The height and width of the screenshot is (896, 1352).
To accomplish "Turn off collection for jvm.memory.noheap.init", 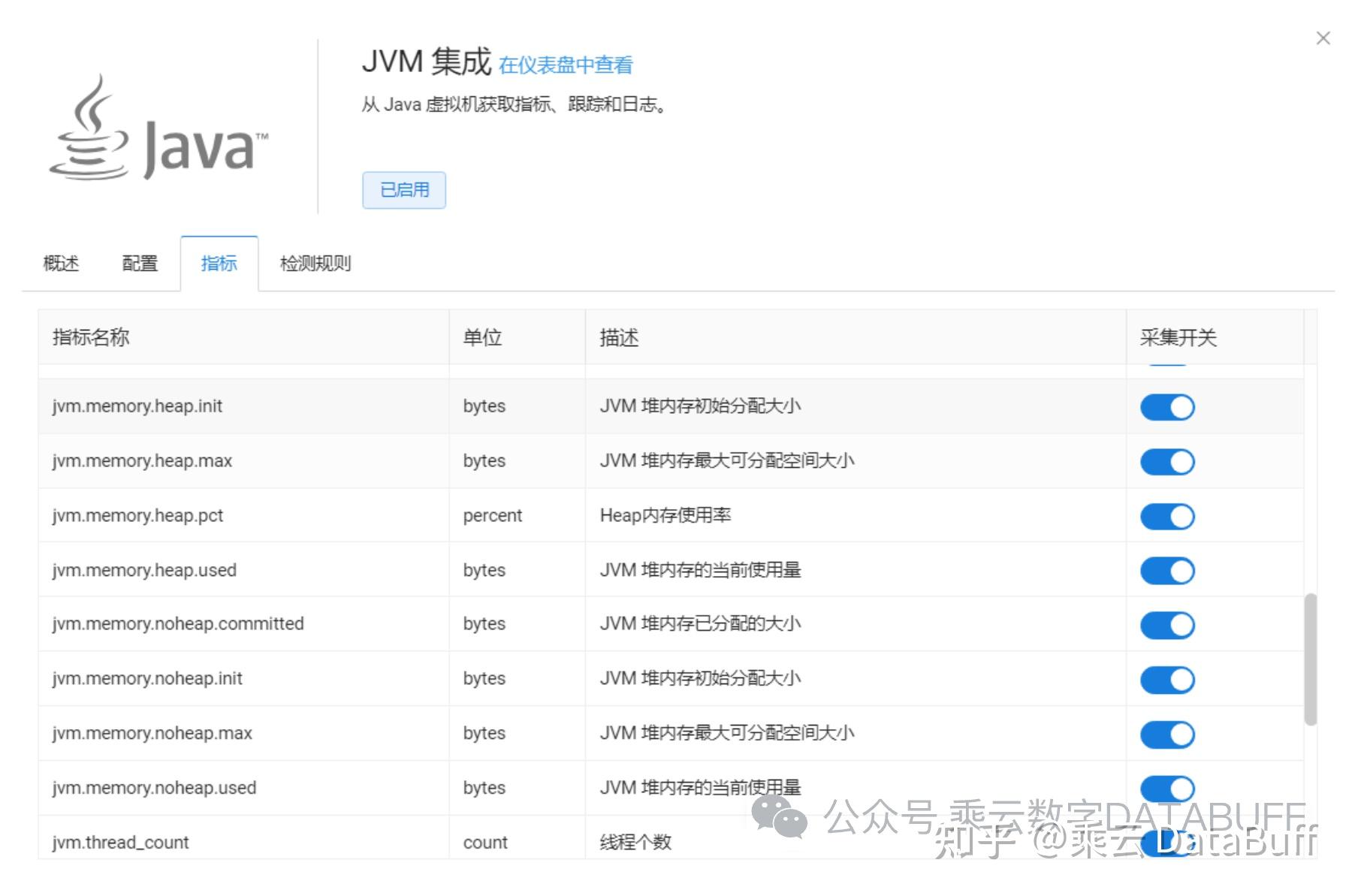I will tap(1166, 679).
